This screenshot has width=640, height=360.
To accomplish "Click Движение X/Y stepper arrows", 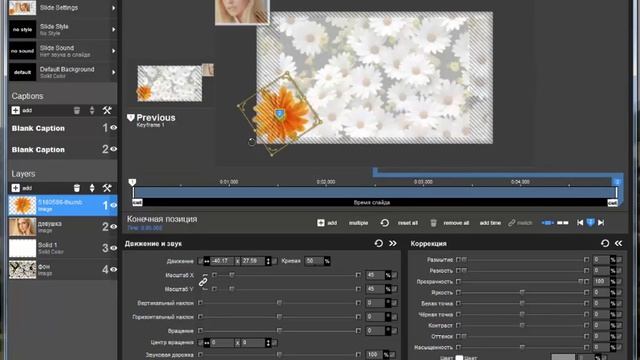I will point(268,261).
